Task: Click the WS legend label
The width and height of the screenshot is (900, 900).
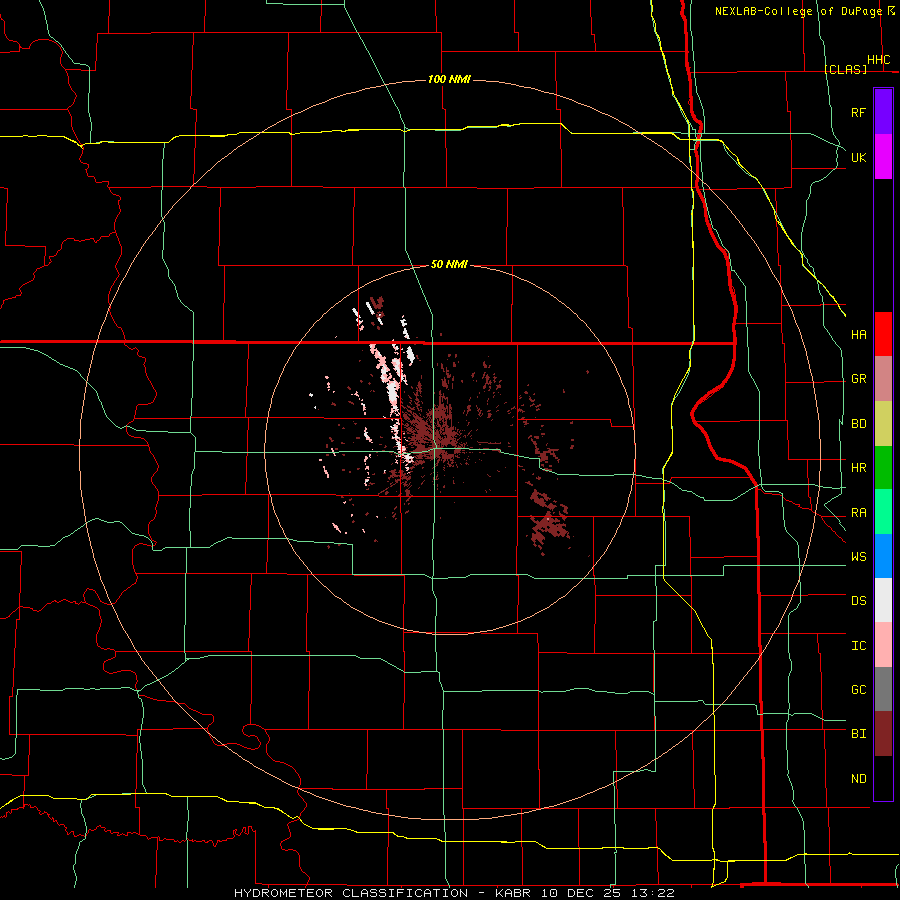Action: (858, 557)
